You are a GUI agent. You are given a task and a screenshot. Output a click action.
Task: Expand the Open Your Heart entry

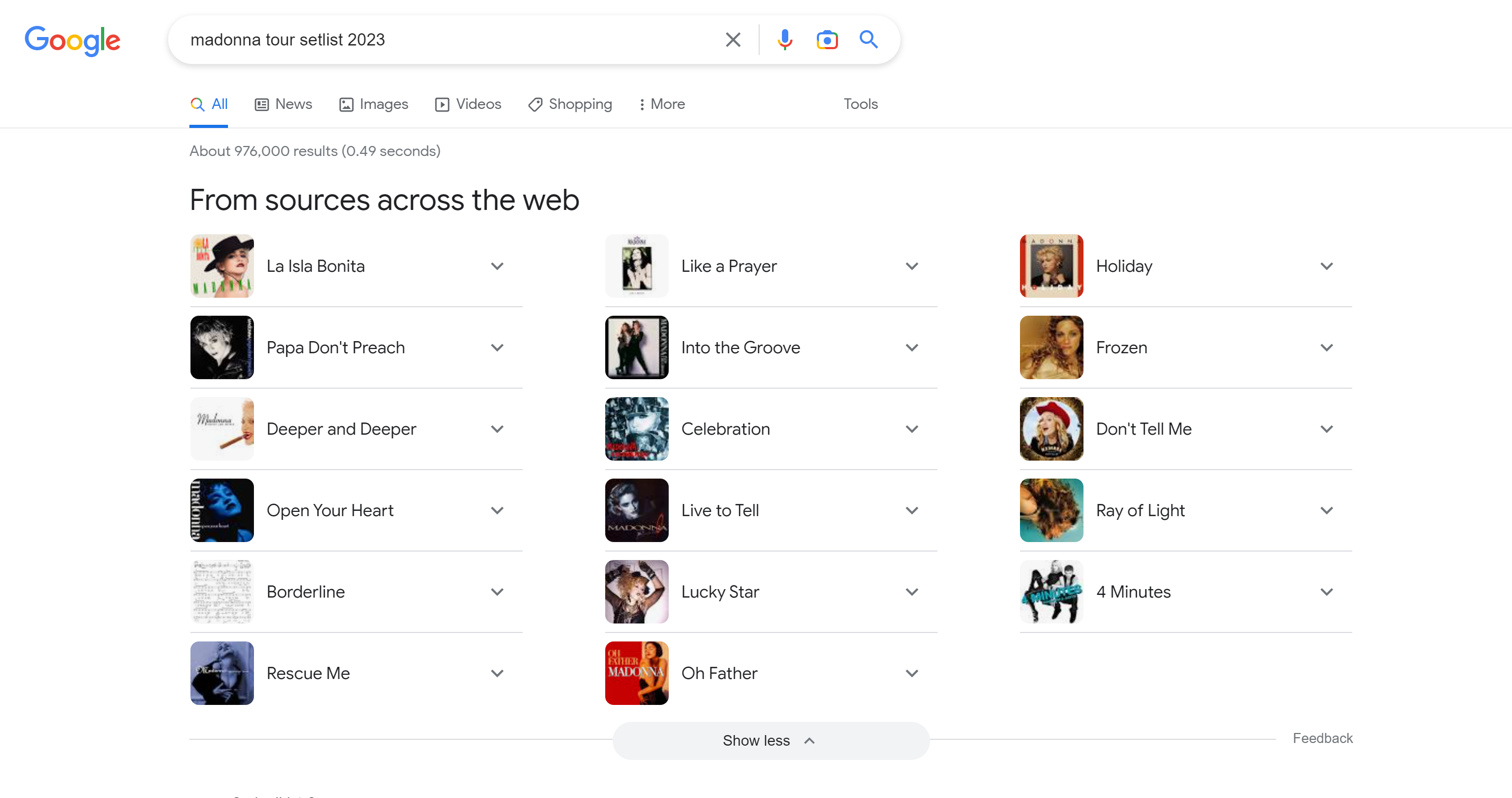pyautogui.click(x=497, y=511)
